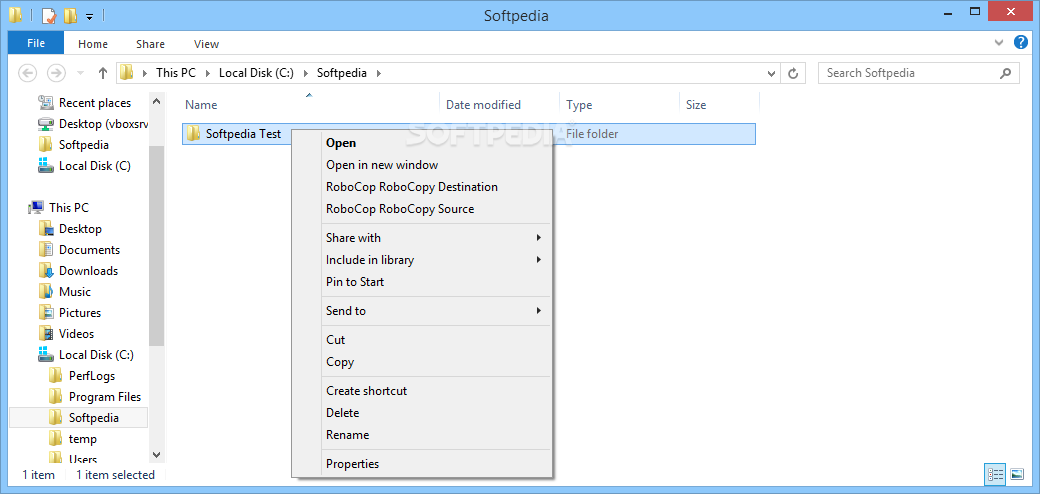Expand the Send to submenu arrow

pos(539,310)
